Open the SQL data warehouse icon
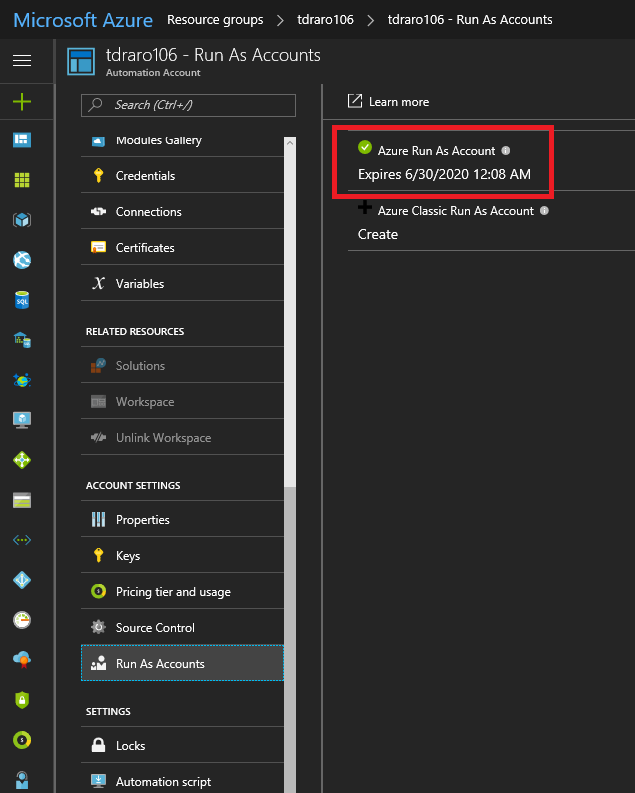635x793 pixels. point(22,340)
